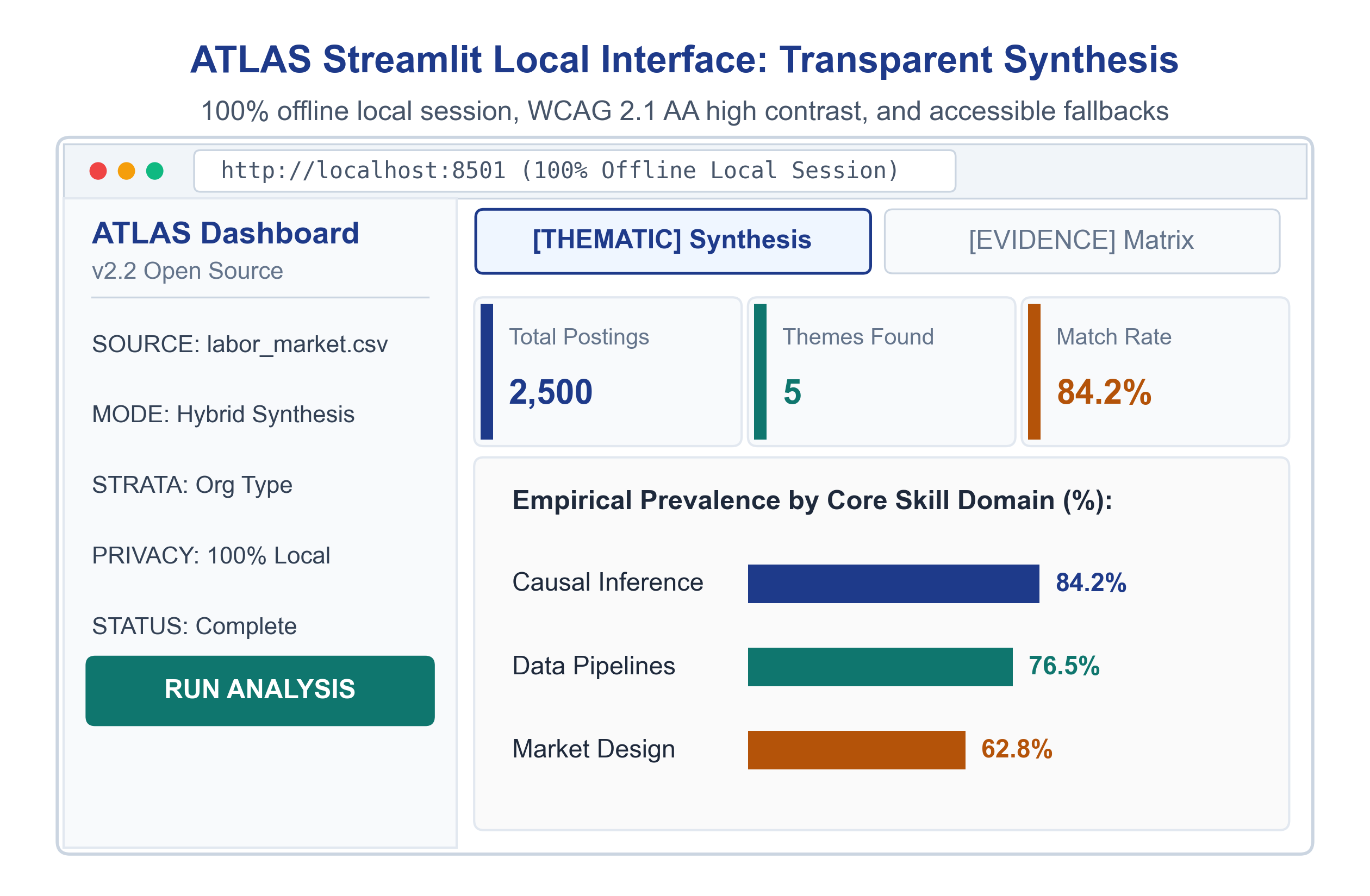This screenshot has height=896, width=1370.
Task: Click the Match Rate card label
Action: [1114, 337]
